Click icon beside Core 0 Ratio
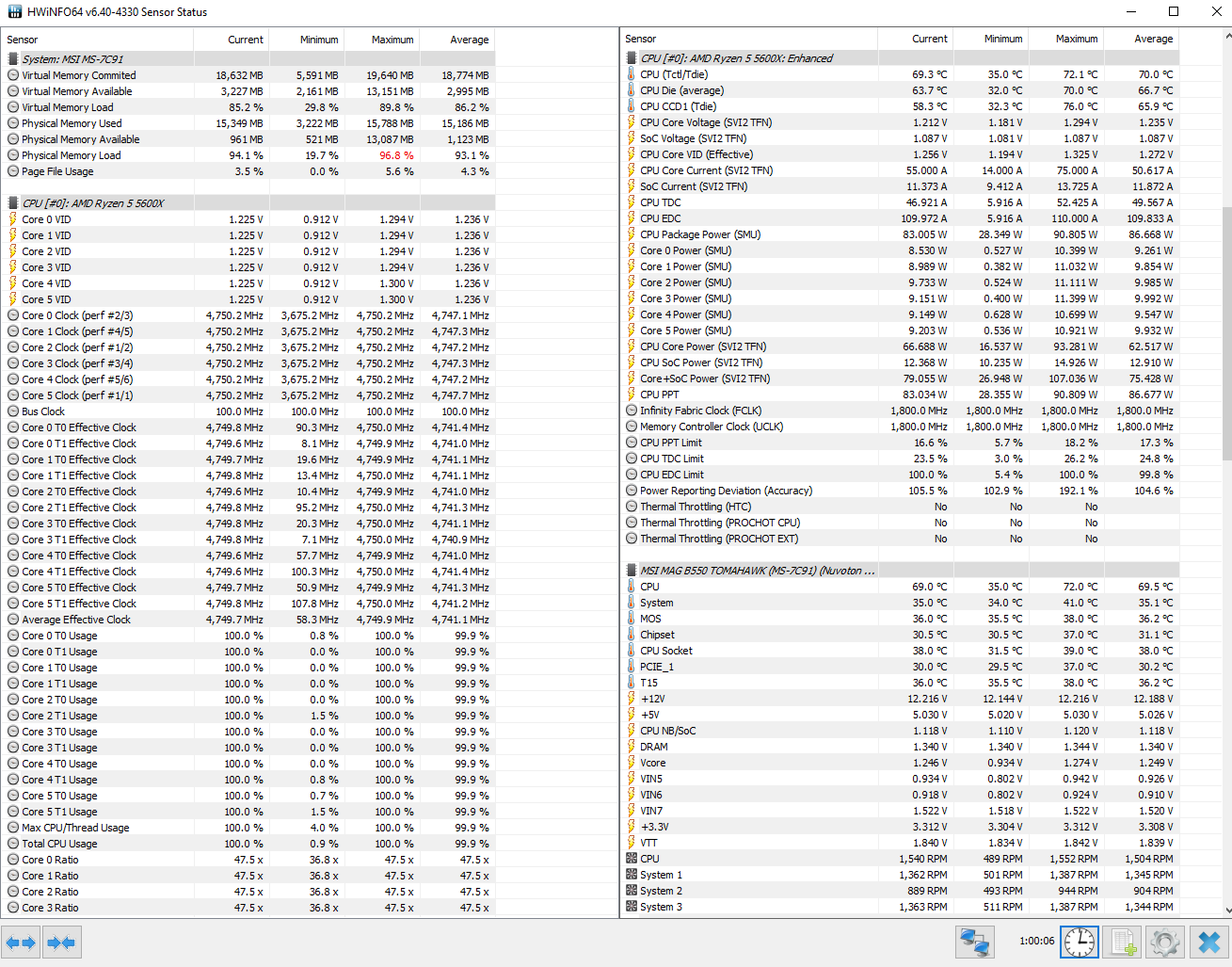Screen dimensions: 1232x967 coord(13,860)
